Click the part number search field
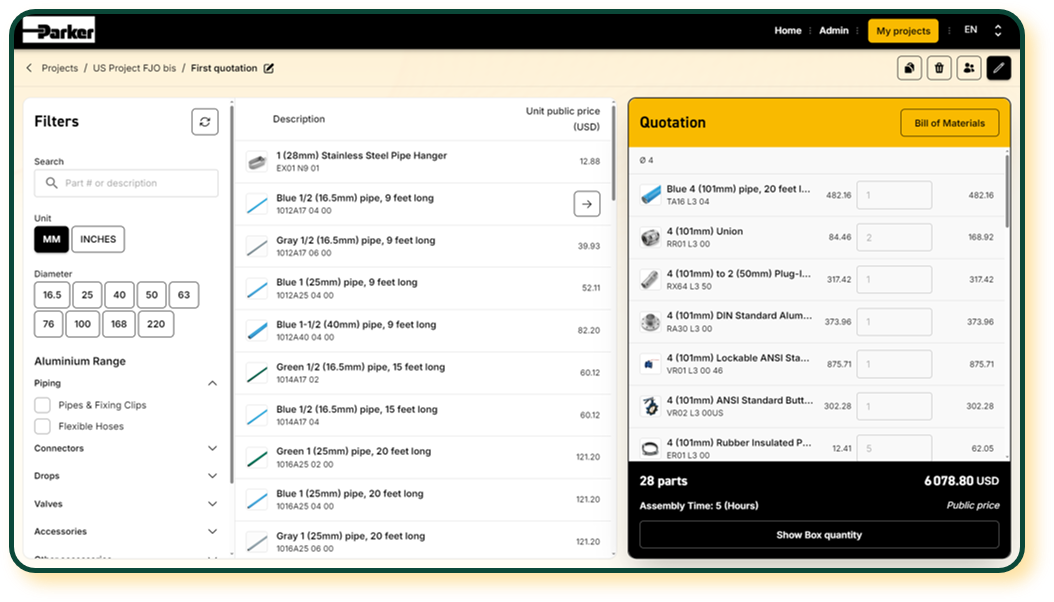 (x=126, y=183)
